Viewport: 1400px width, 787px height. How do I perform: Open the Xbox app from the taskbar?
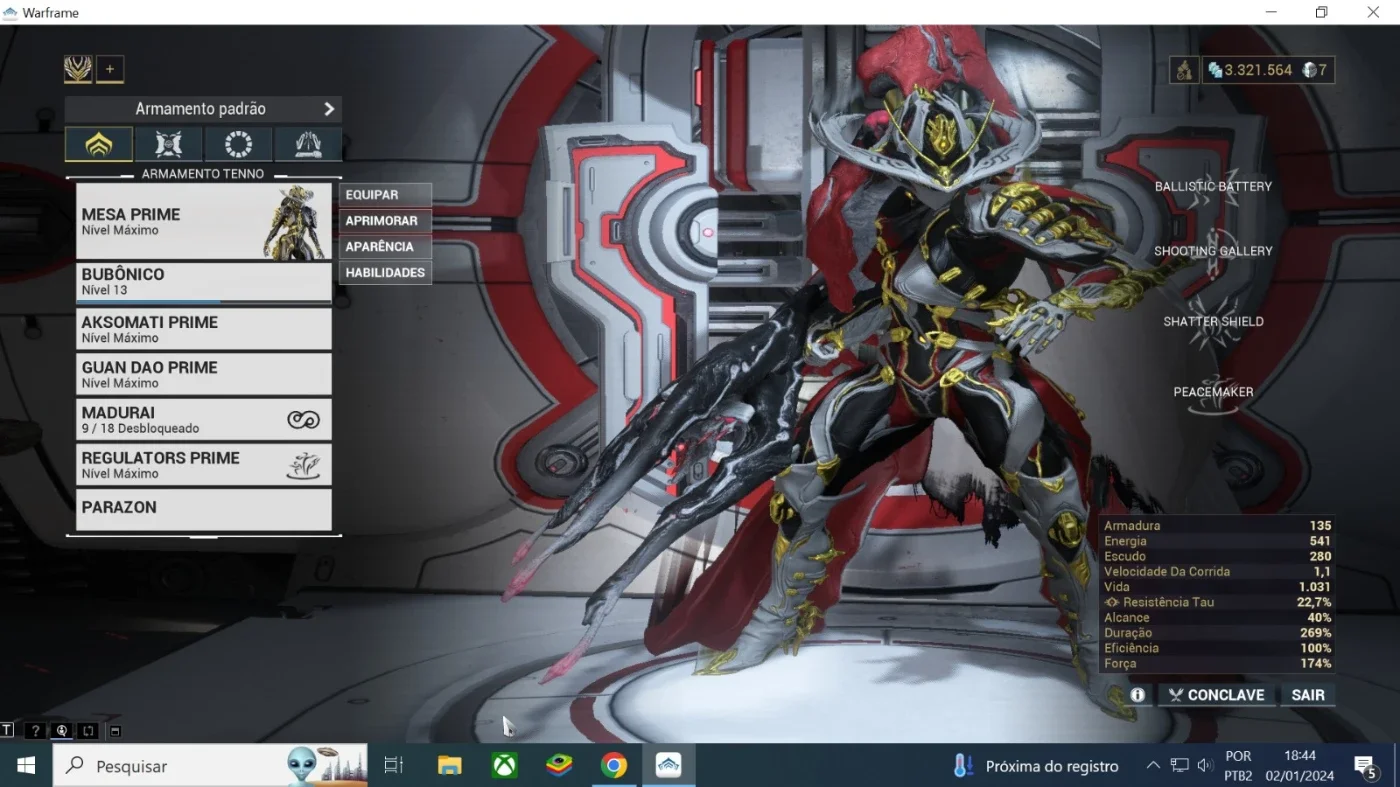(x=504, y=766)
